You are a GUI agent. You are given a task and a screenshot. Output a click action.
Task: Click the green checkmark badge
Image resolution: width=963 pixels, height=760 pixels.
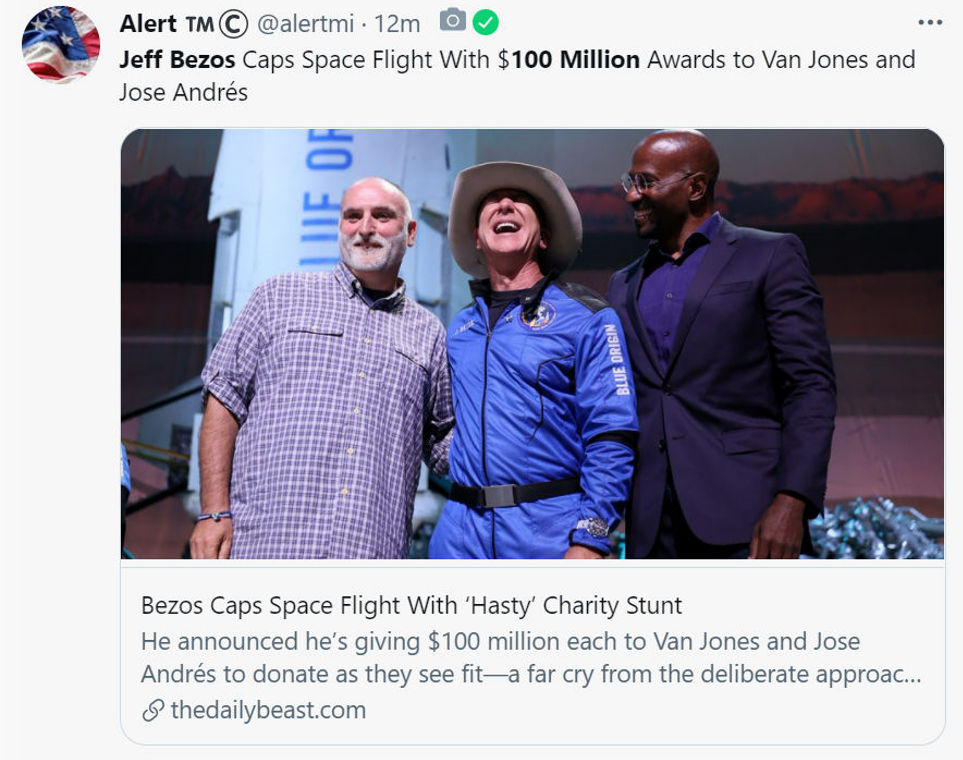pos(486,22)
